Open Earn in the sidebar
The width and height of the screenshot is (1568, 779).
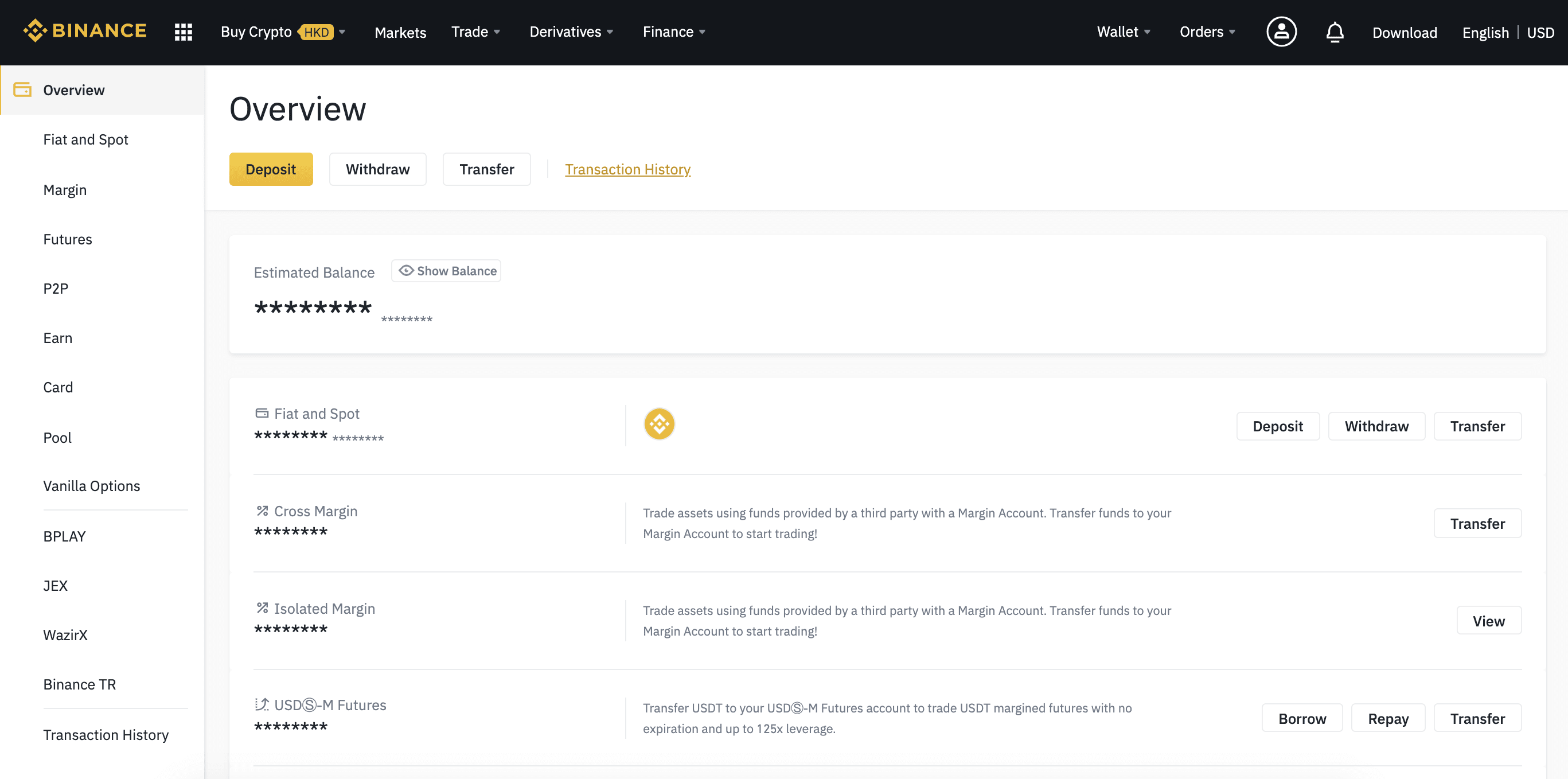(x=58, y=338)
